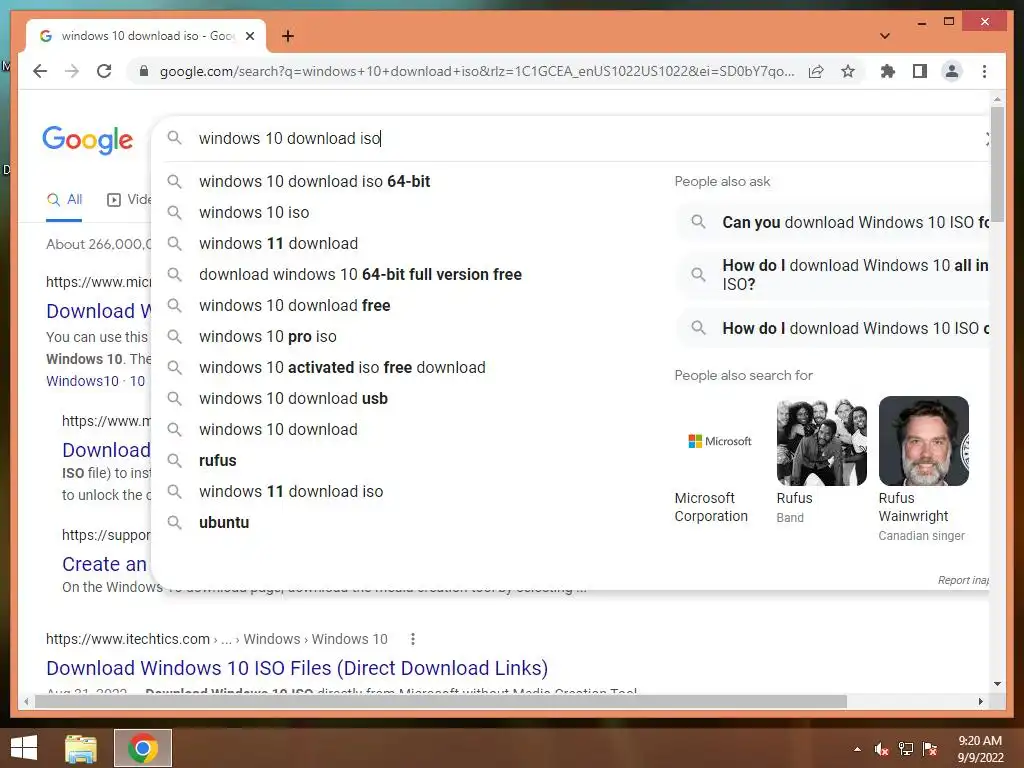Report inappropriate predictions link
The width and height of the screenshot is (1024, 768).
963,580
